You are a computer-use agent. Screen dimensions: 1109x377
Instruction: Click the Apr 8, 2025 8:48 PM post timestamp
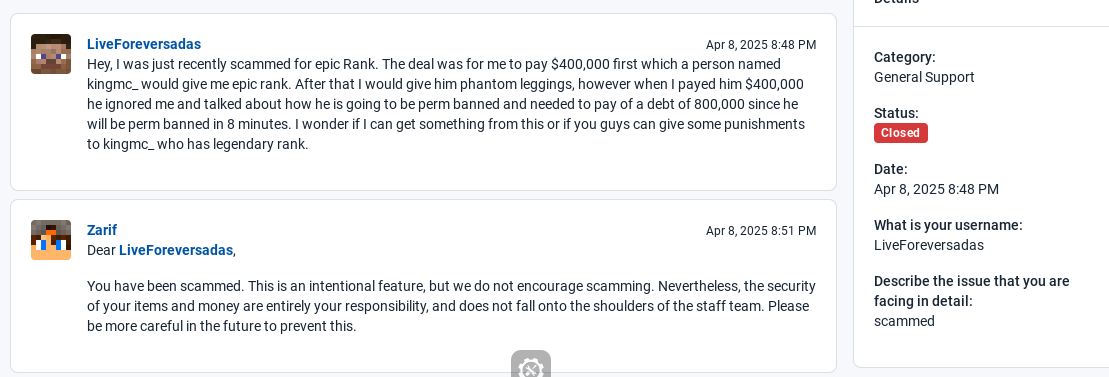click(761, 45)
